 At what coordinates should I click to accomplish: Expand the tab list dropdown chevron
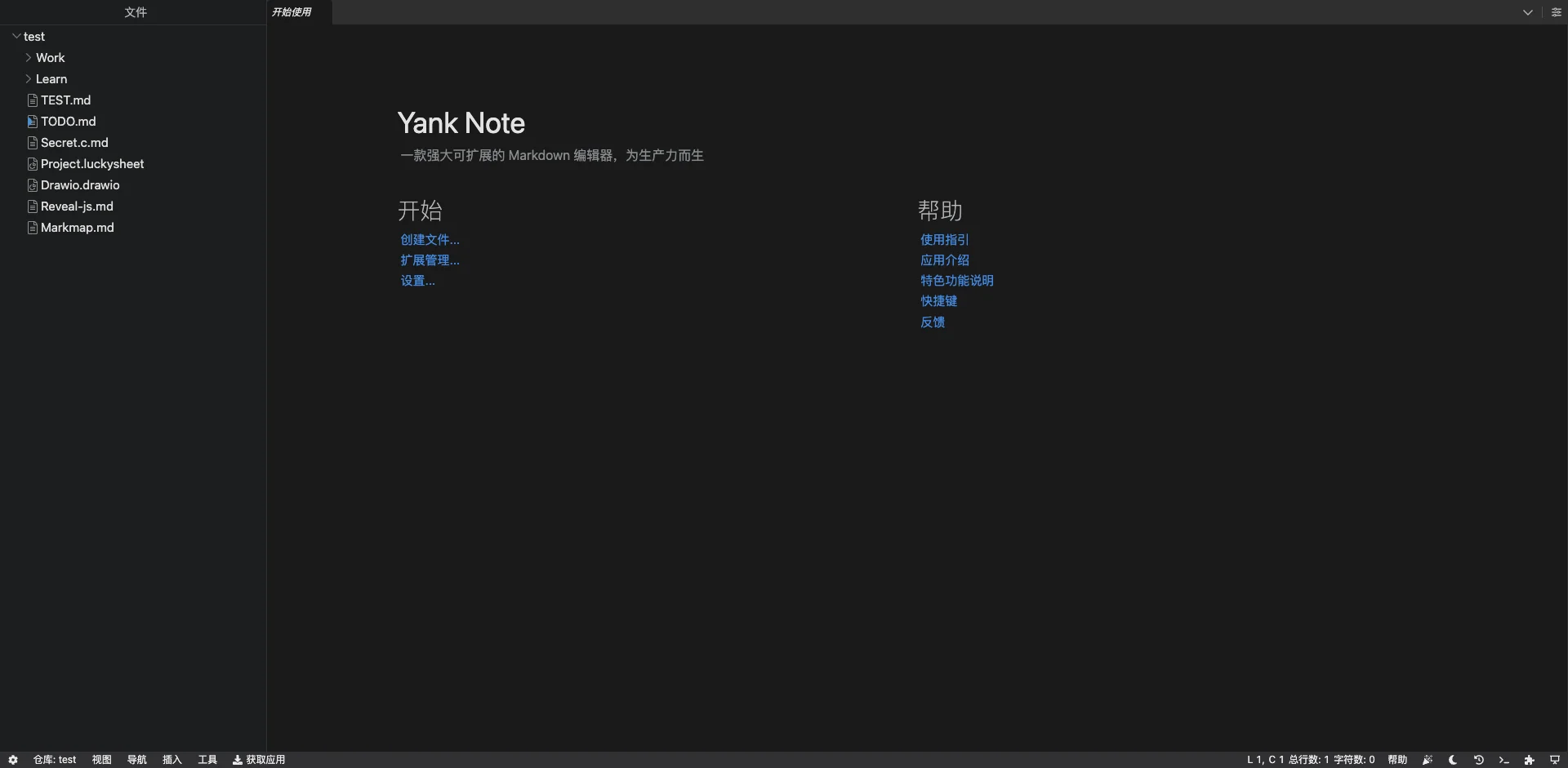1528,12
